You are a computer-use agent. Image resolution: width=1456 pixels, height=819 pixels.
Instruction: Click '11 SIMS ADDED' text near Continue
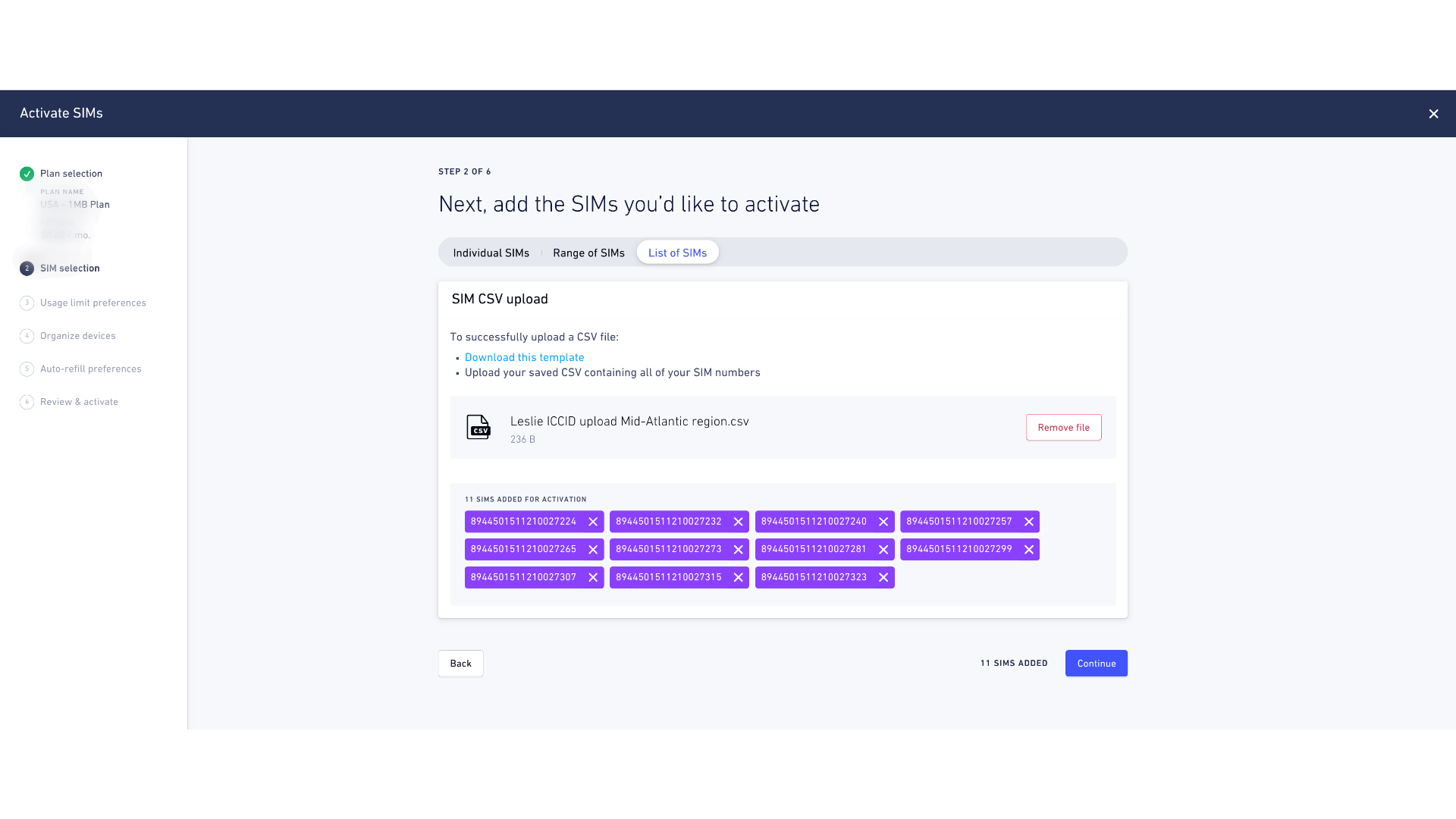(x=1014, y=664)
